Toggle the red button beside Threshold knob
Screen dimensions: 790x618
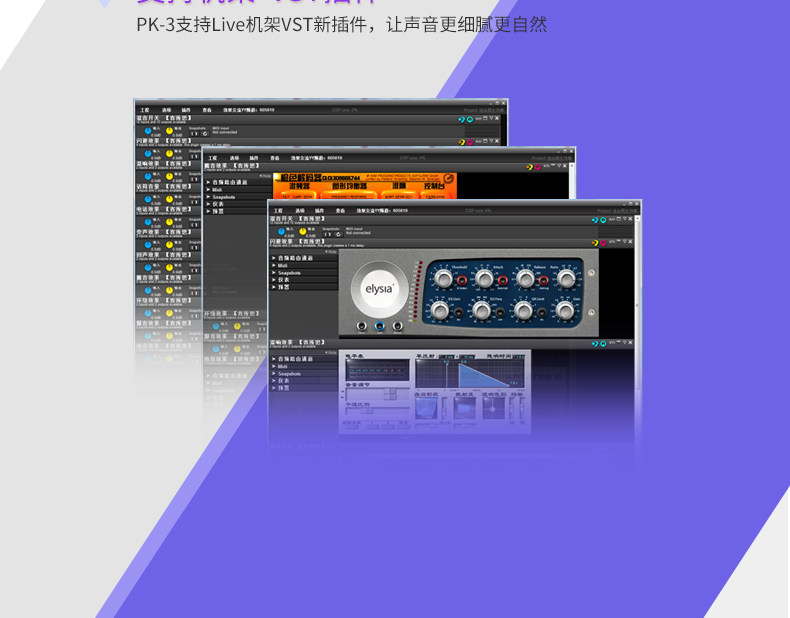coord(462,281)
